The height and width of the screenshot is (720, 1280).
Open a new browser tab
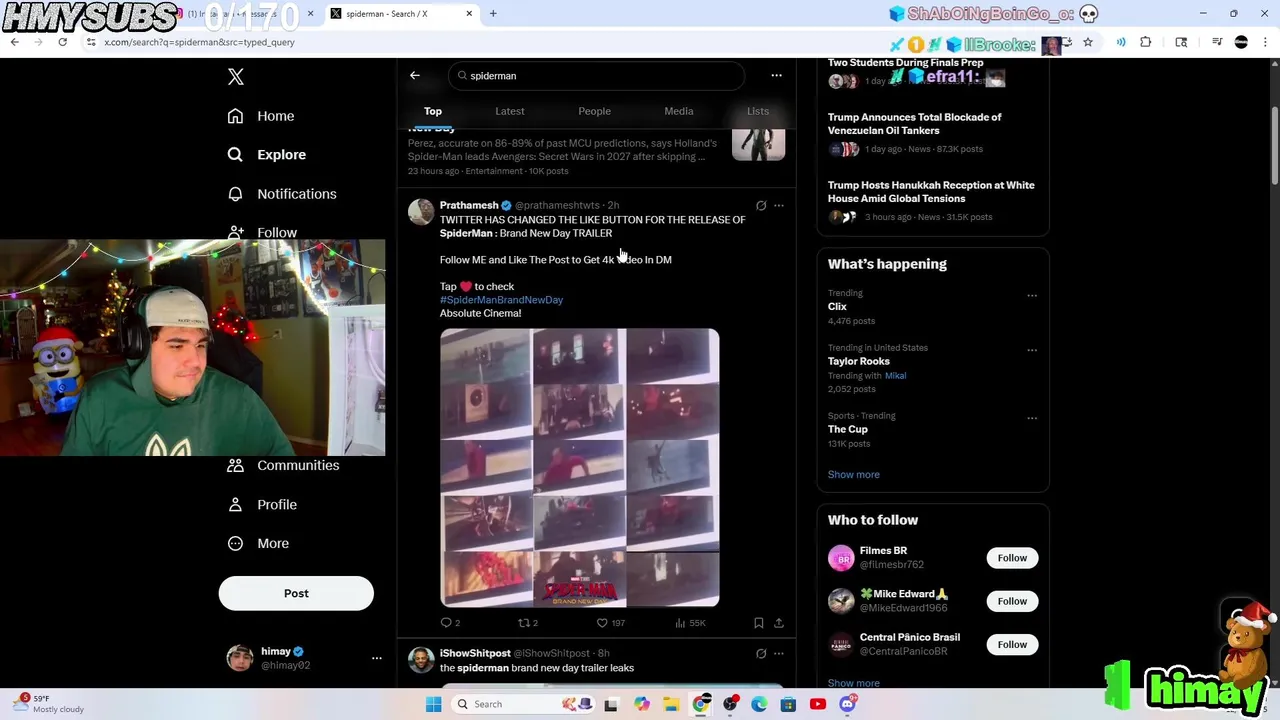click(493, 14)
